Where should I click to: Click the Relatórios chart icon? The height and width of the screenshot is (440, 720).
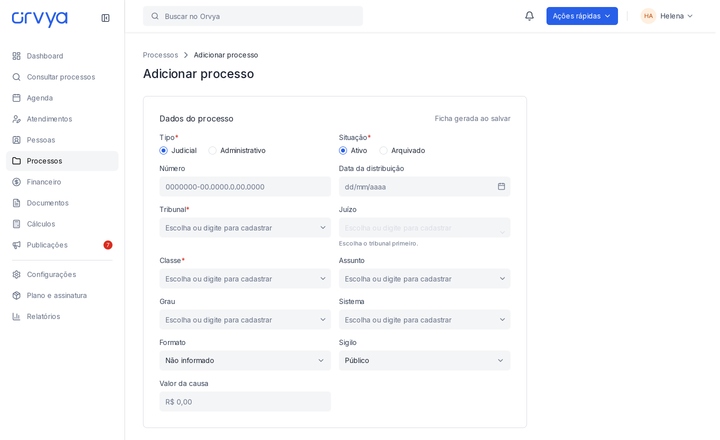pos(17,316)
